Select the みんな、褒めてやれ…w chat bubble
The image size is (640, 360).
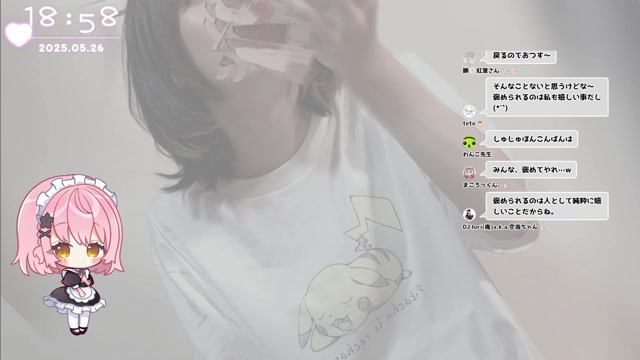point(531,170)
